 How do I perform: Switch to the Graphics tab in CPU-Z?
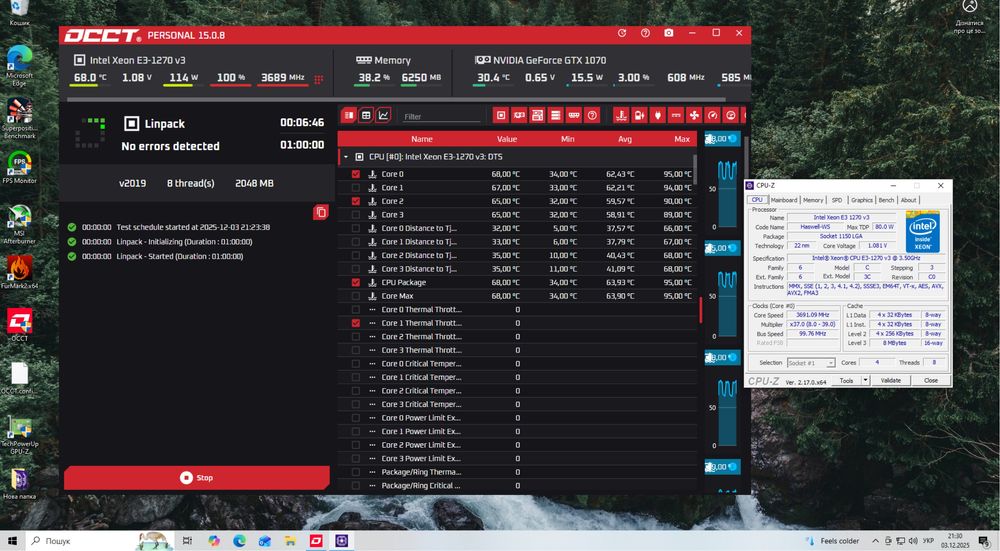click(x=862, y=200)
